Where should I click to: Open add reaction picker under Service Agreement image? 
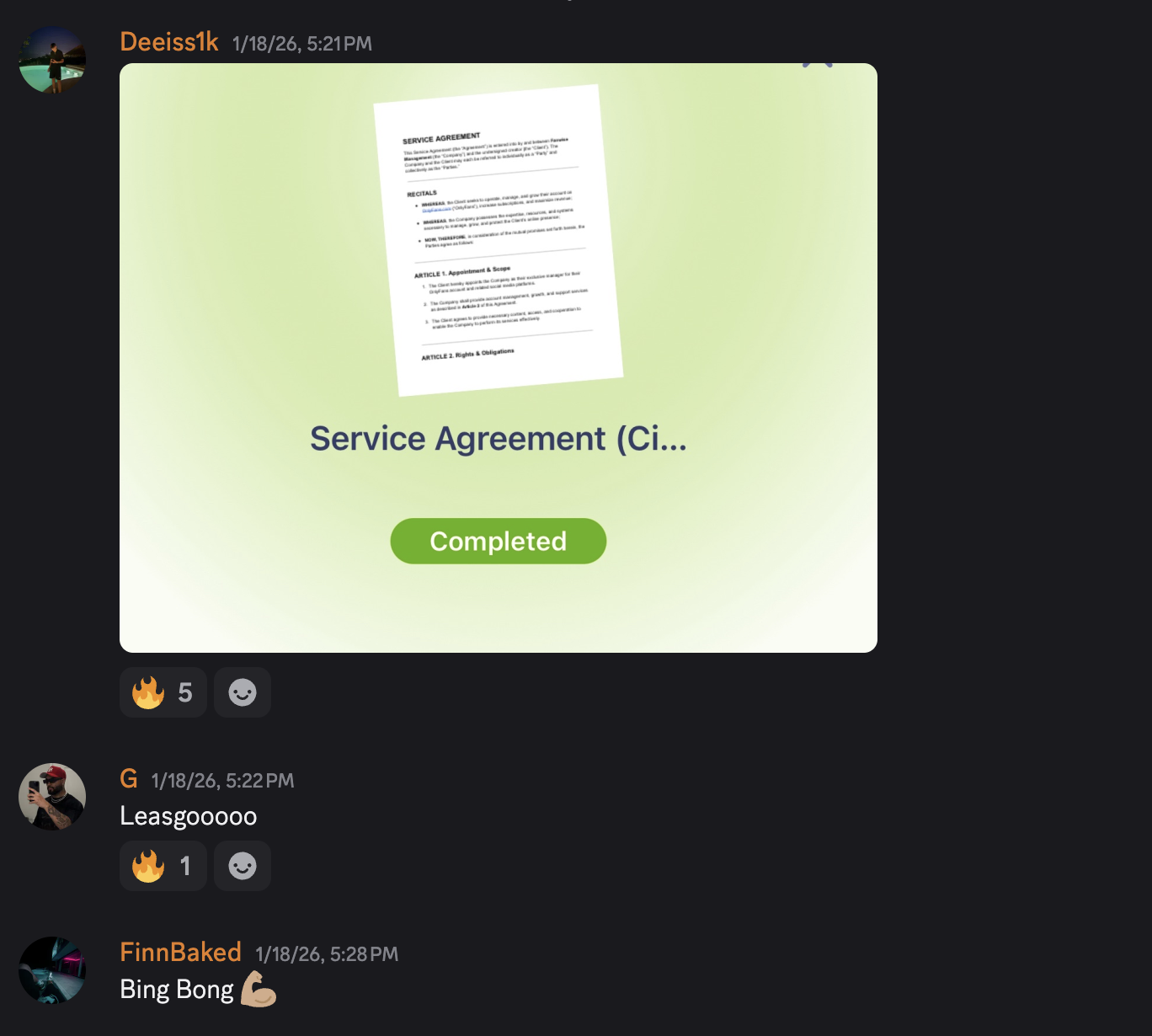coord(243,692)
